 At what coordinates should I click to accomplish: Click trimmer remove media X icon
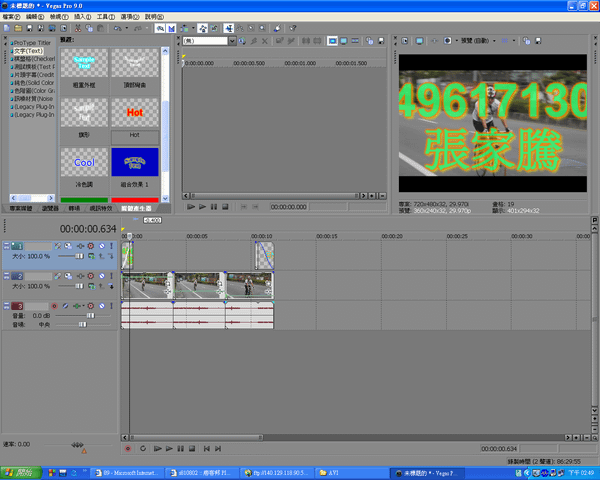264,41
